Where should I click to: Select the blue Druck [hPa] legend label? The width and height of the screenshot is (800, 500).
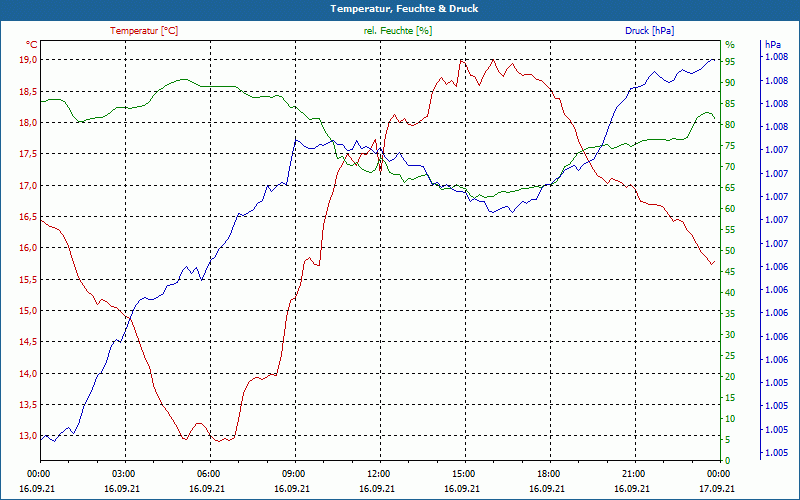(x=649, y=31)
